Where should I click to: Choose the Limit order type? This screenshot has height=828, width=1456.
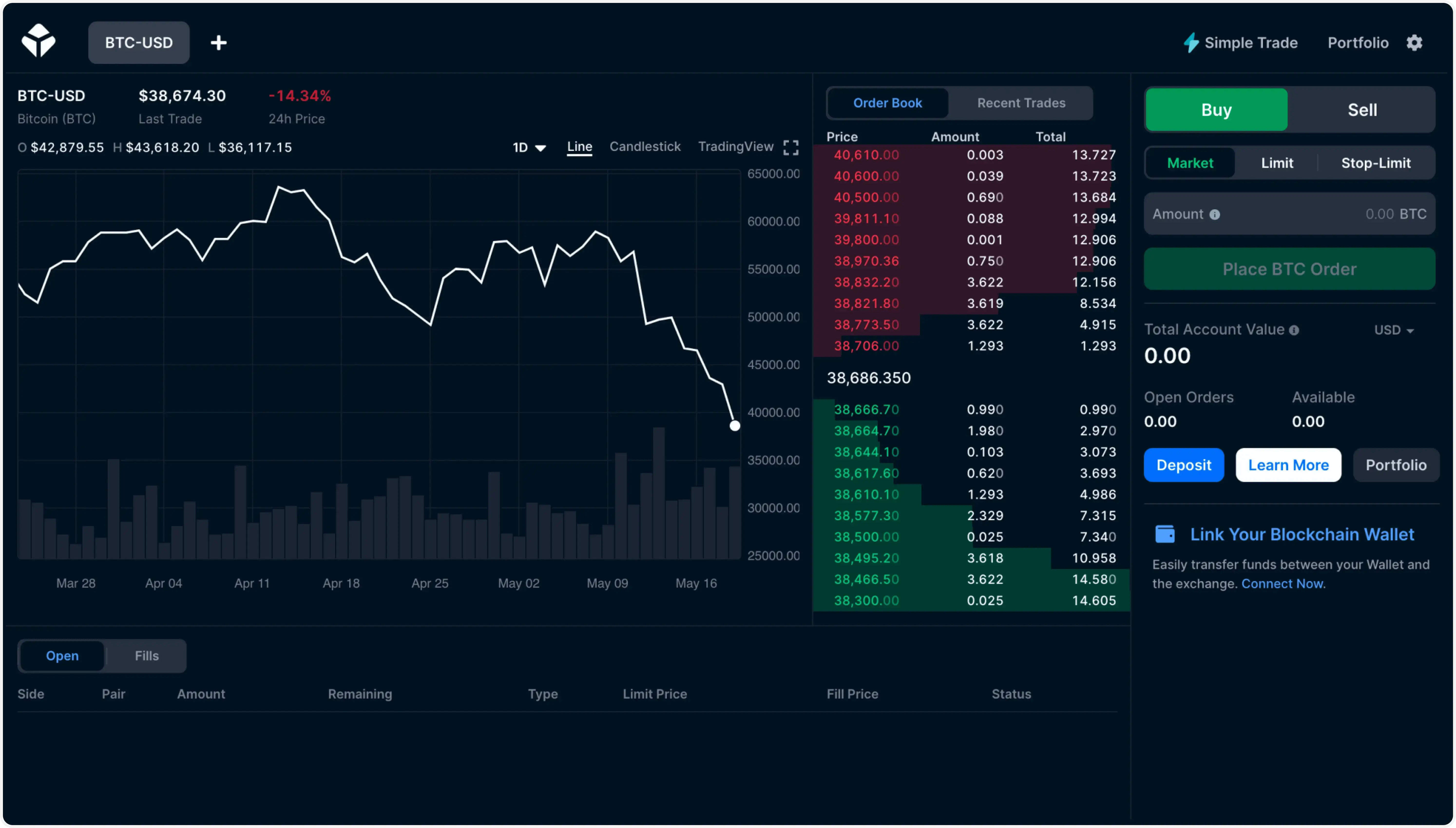[1277, 163]
